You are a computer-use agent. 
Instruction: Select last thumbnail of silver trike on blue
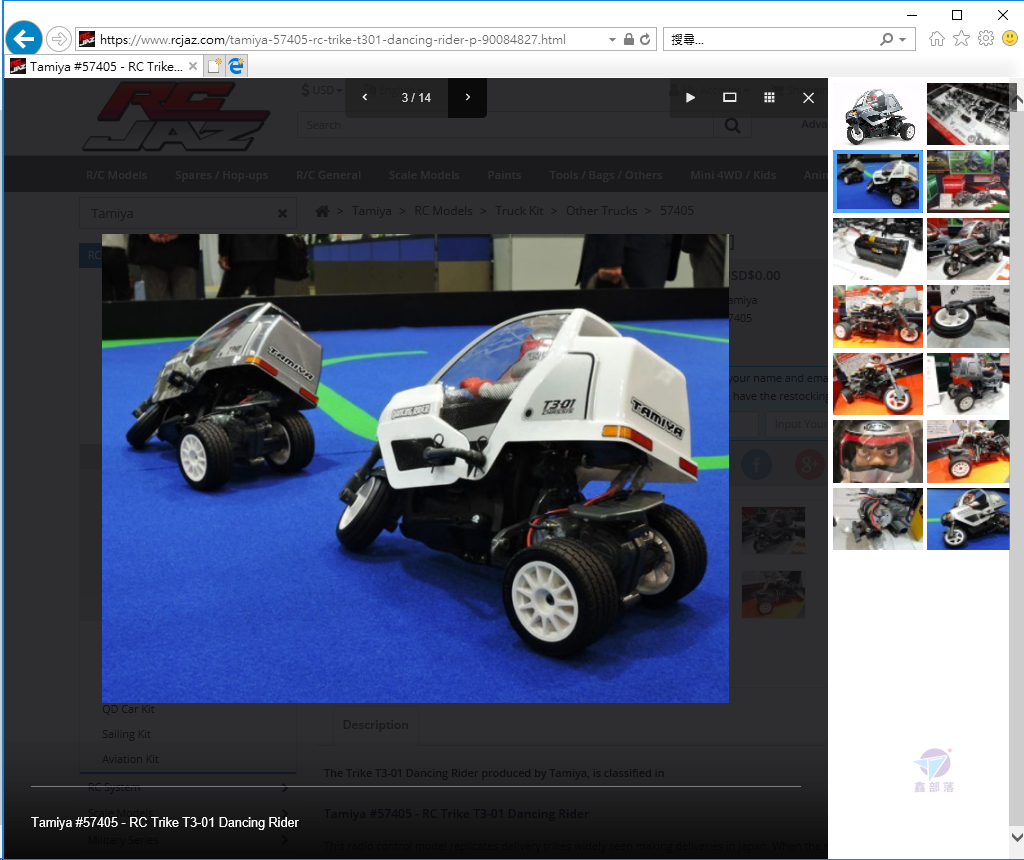[968, 518]
